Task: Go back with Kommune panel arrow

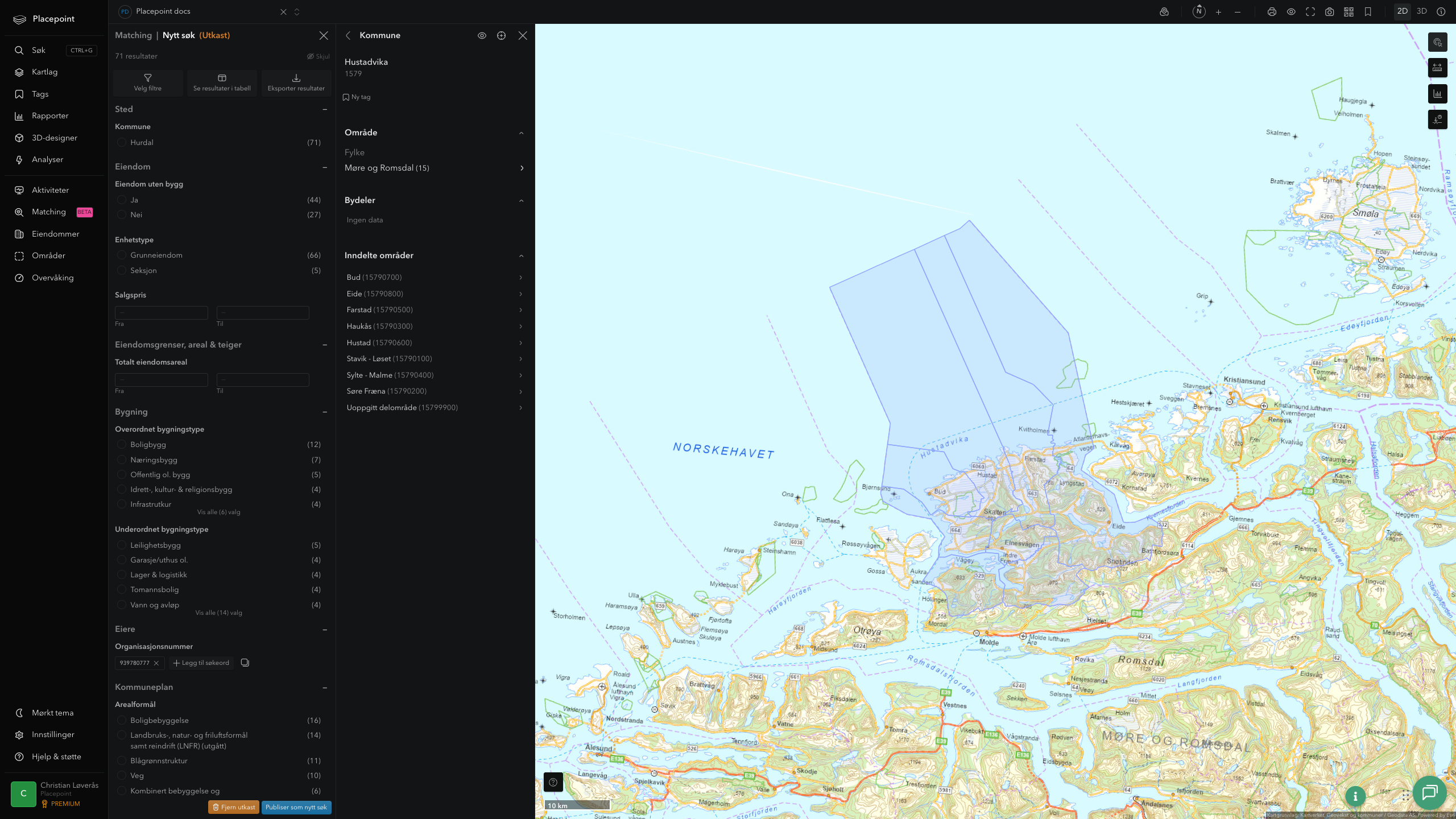Action: [x=348, y=36]
